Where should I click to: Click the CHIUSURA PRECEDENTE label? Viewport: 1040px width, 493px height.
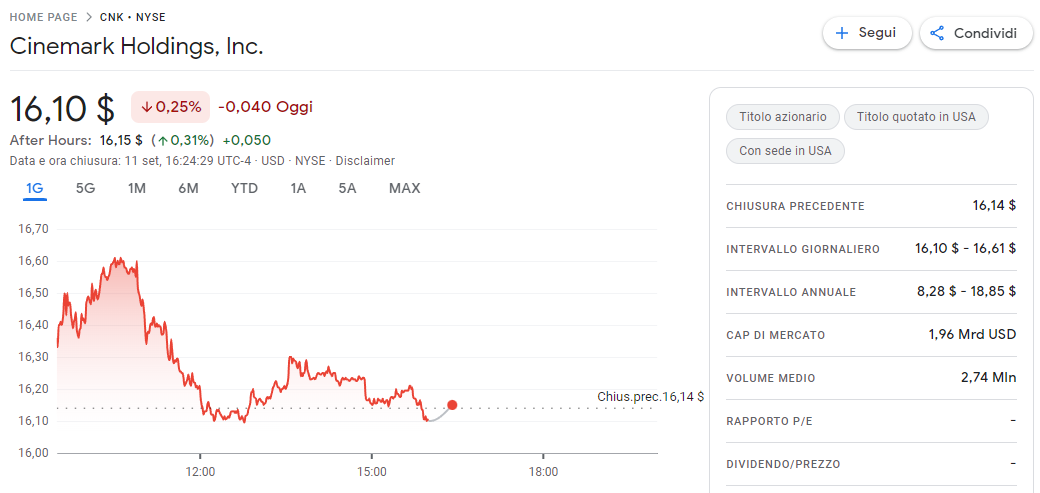795,206
